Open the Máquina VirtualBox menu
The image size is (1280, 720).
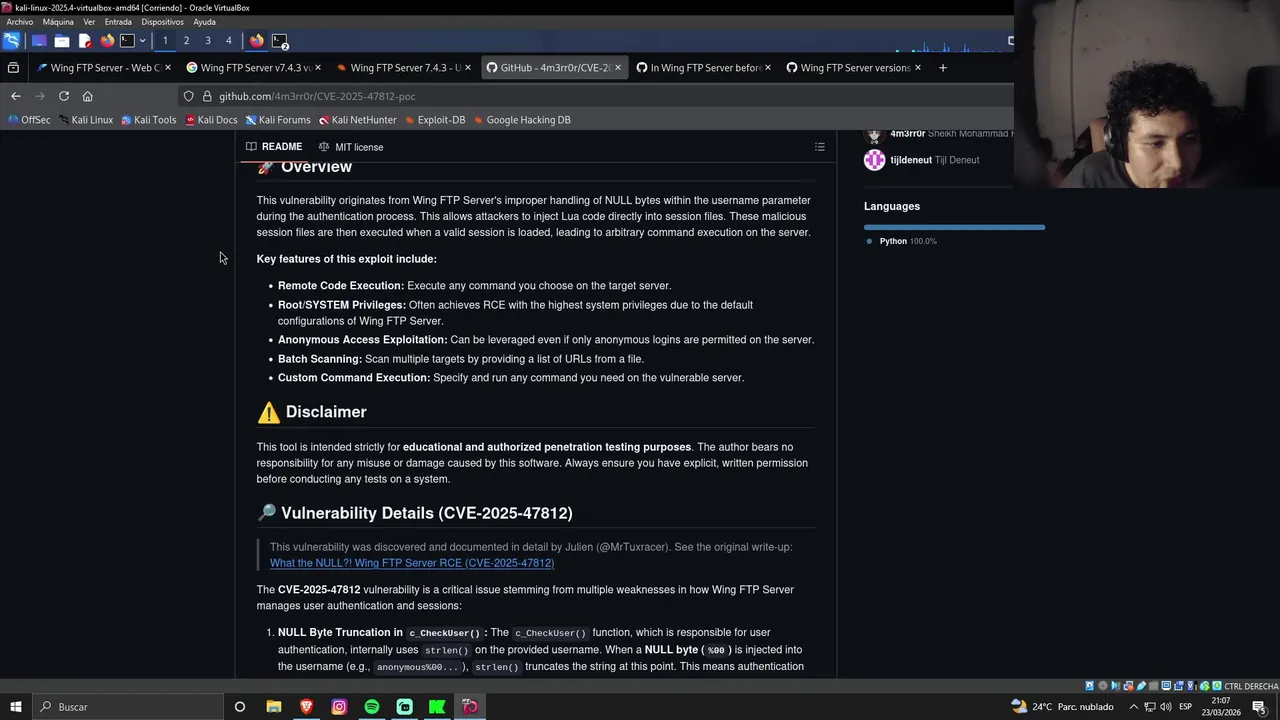tap(58, 22)
